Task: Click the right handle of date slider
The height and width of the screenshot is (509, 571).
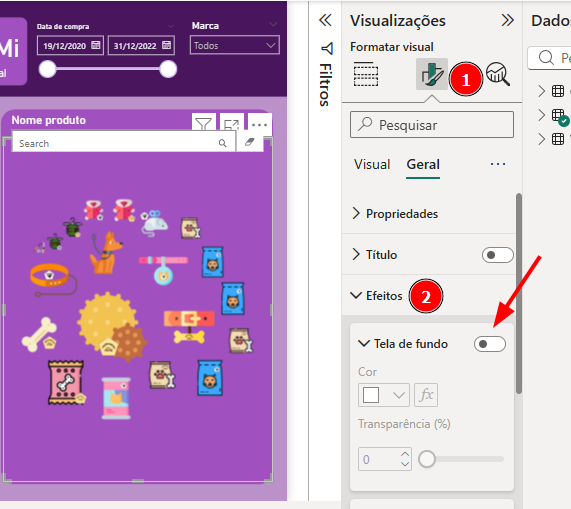Action: (x=168, y=69)
